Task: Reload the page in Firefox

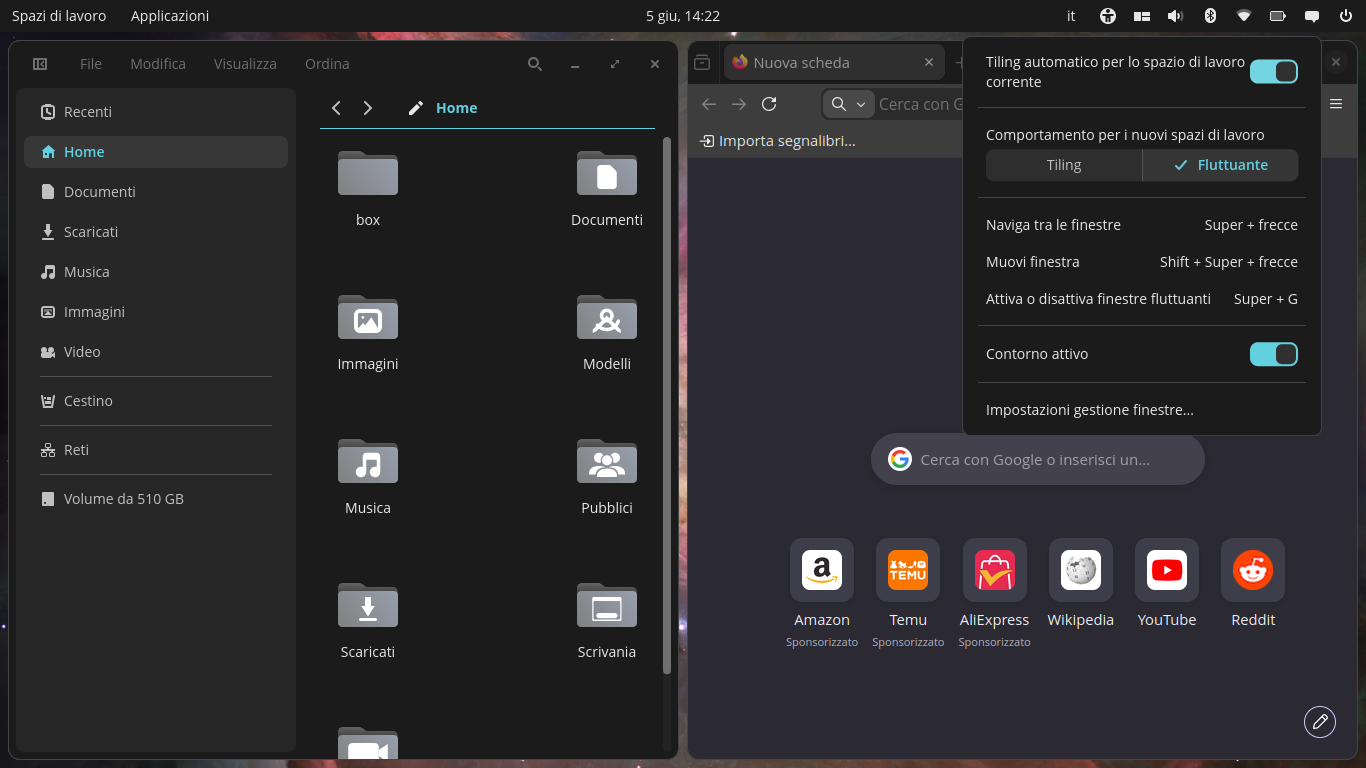Action: (769, 104)
